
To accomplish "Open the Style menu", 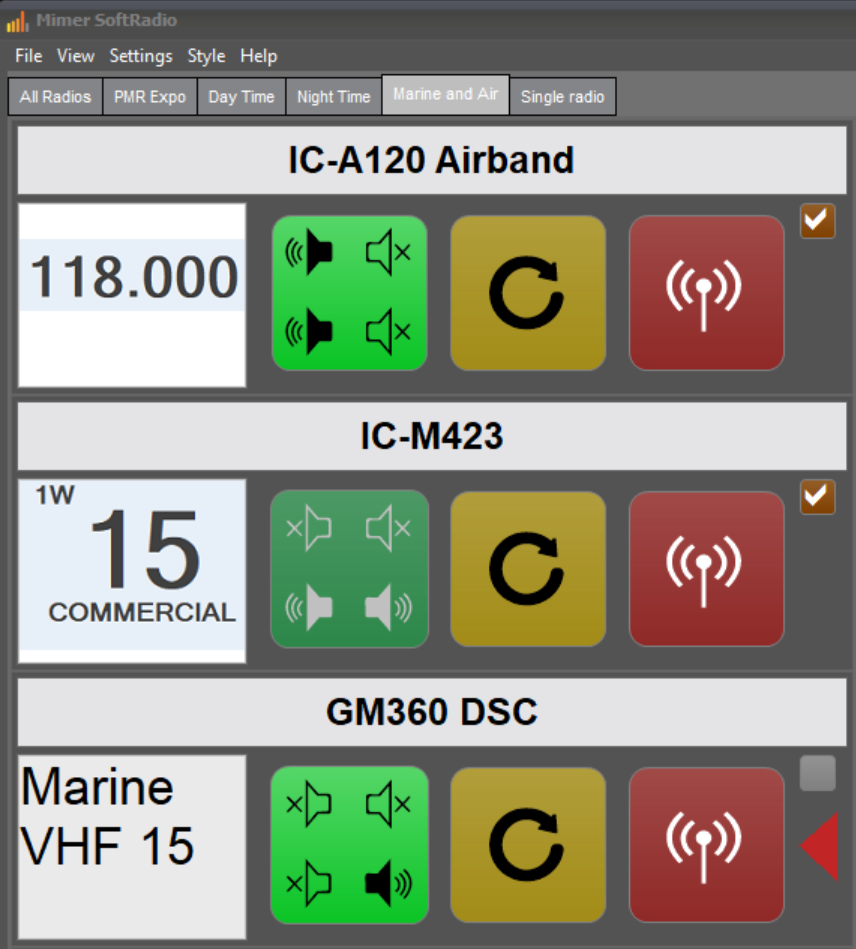I will 206,56.
